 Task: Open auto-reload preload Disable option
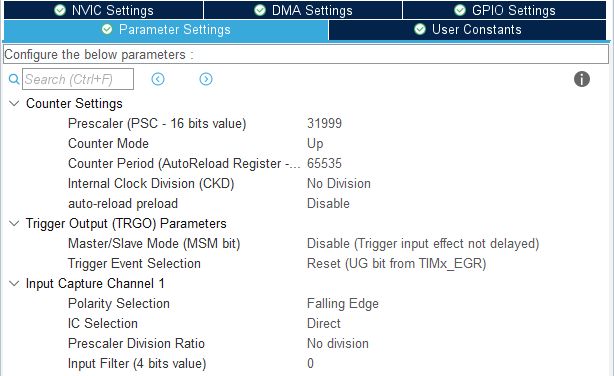(328, 203)
